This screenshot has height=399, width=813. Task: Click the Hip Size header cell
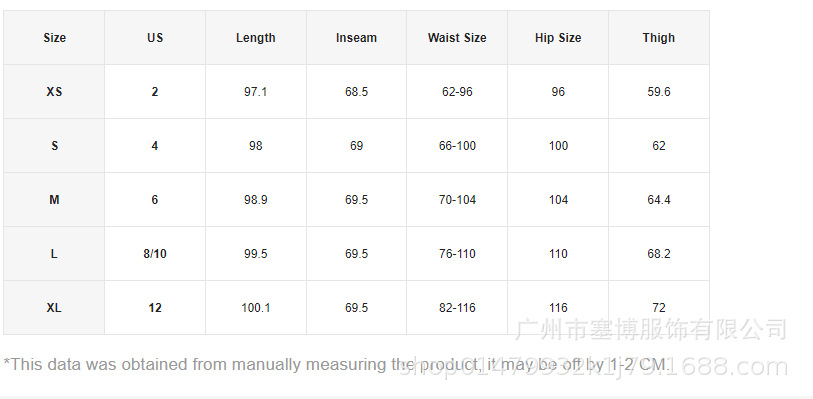558,38
